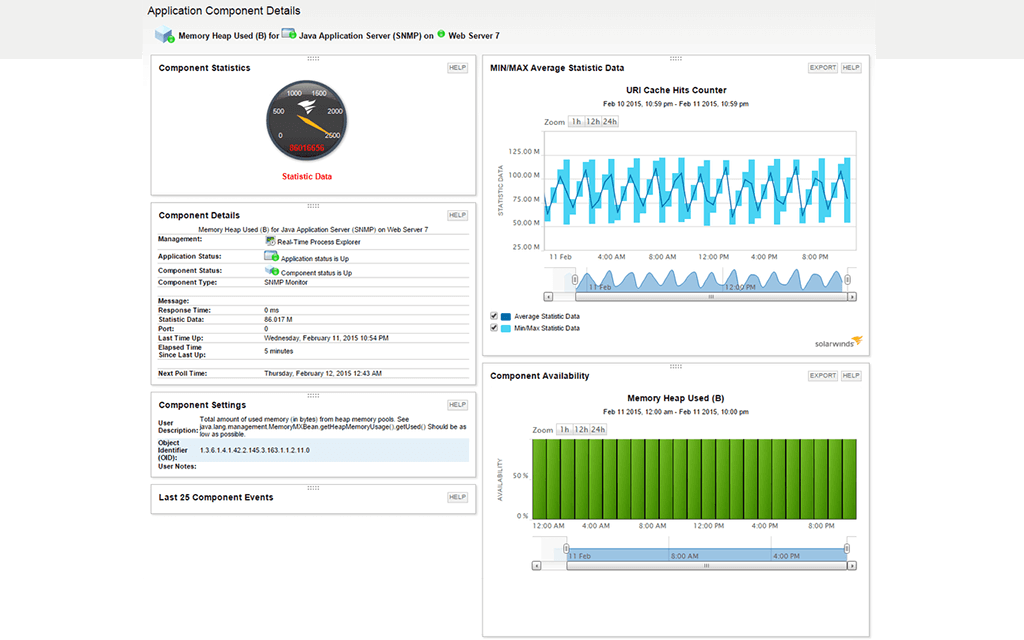The height and width of the screenshot is (640, 1024).
Task: Click the Java Application Server status icon
Action: pyautogui.click(x=286, y=34)
